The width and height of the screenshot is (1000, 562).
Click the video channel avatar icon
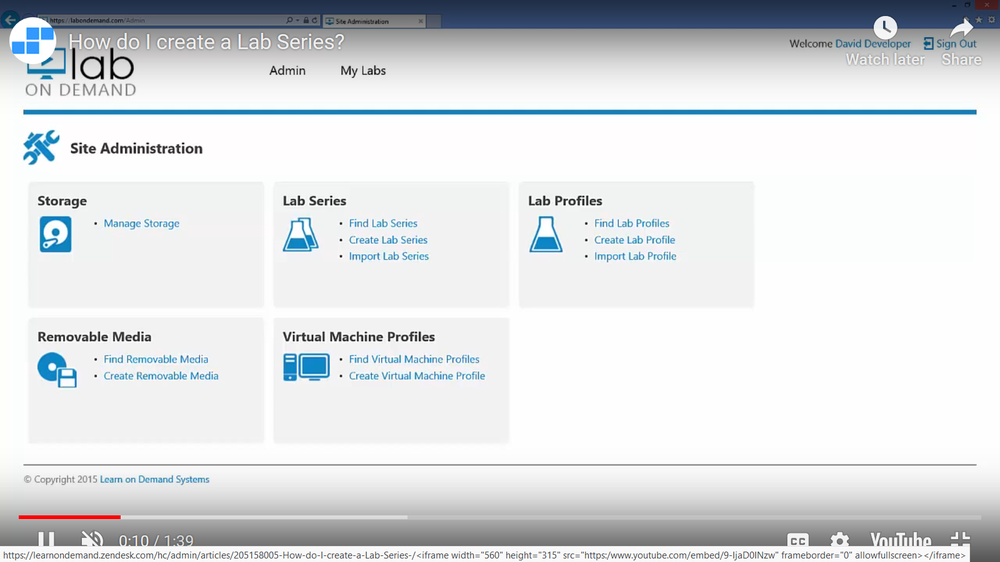pyautogui.click(x=33, y=40)
